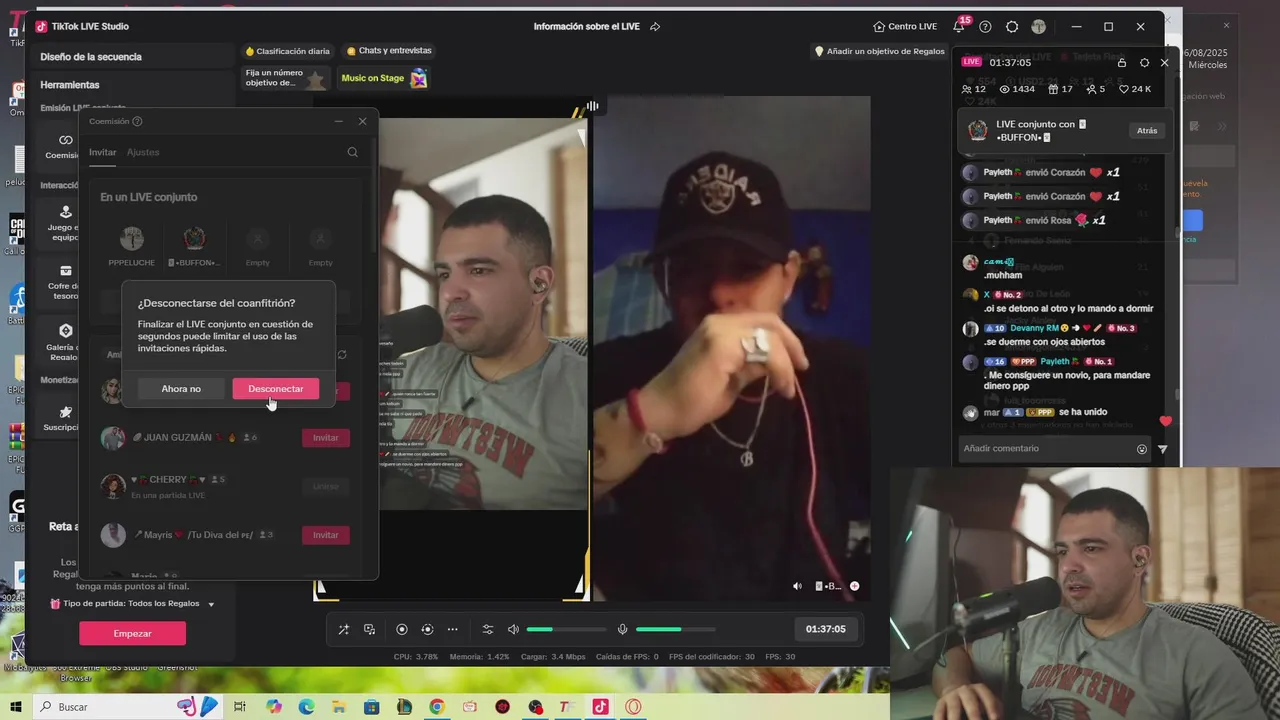Toggle the chat panel lock icon
This screenshot has width=1280, height=720.
(1121, 62)
